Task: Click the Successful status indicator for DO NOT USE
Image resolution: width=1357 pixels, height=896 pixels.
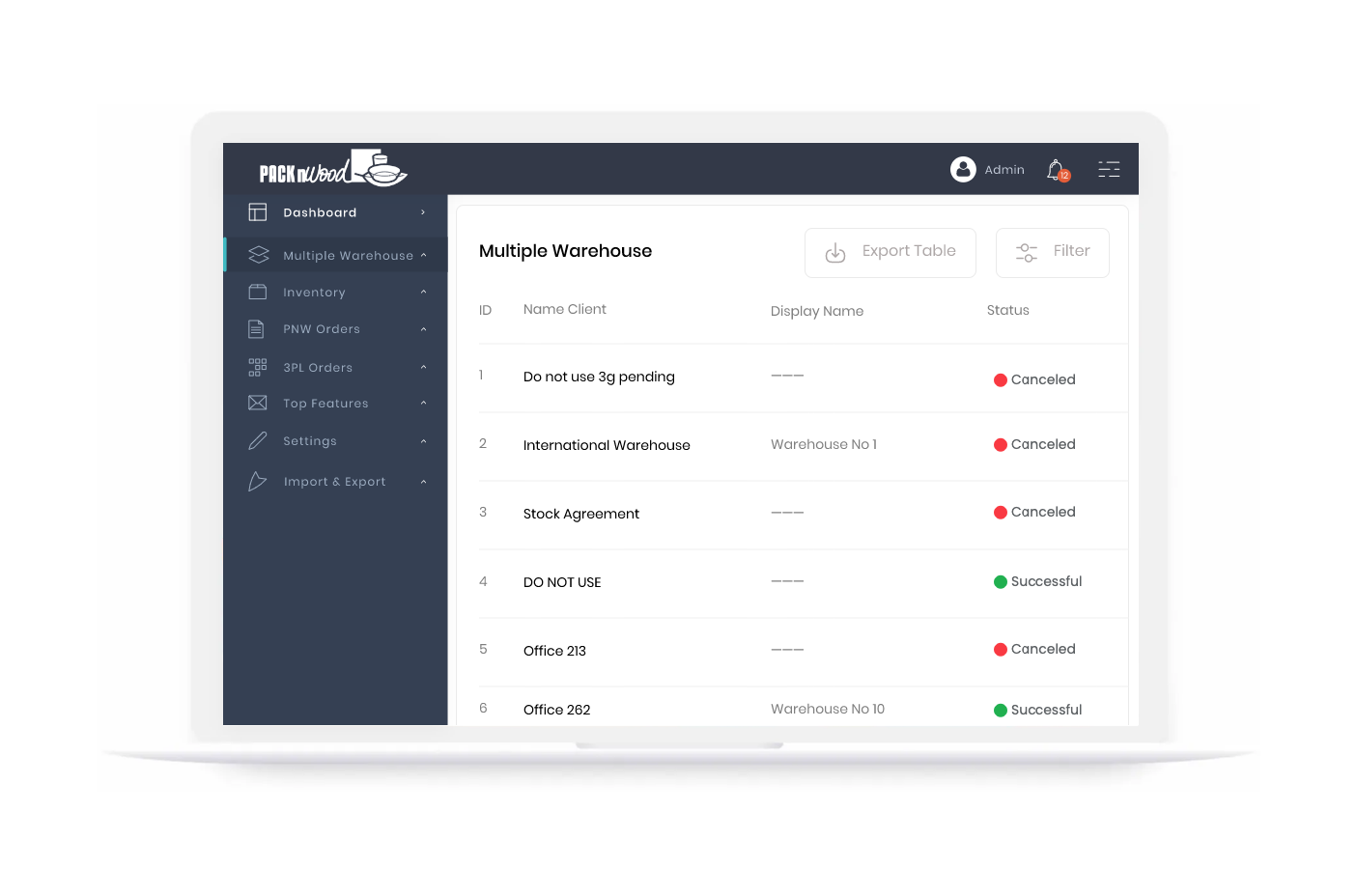Action: pos(1002,581)
